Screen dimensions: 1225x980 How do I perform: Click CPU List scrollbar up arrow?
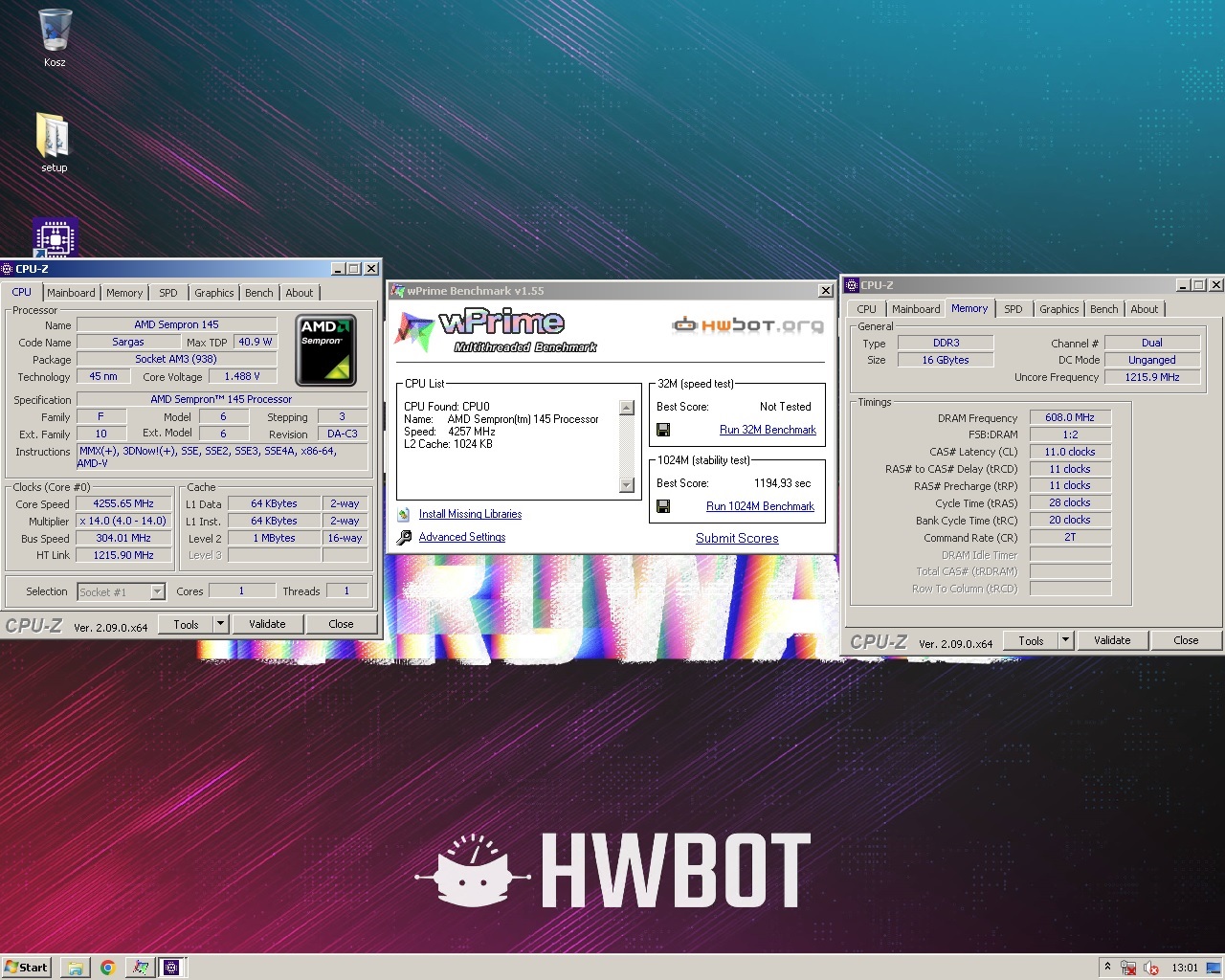click(627, 408)
